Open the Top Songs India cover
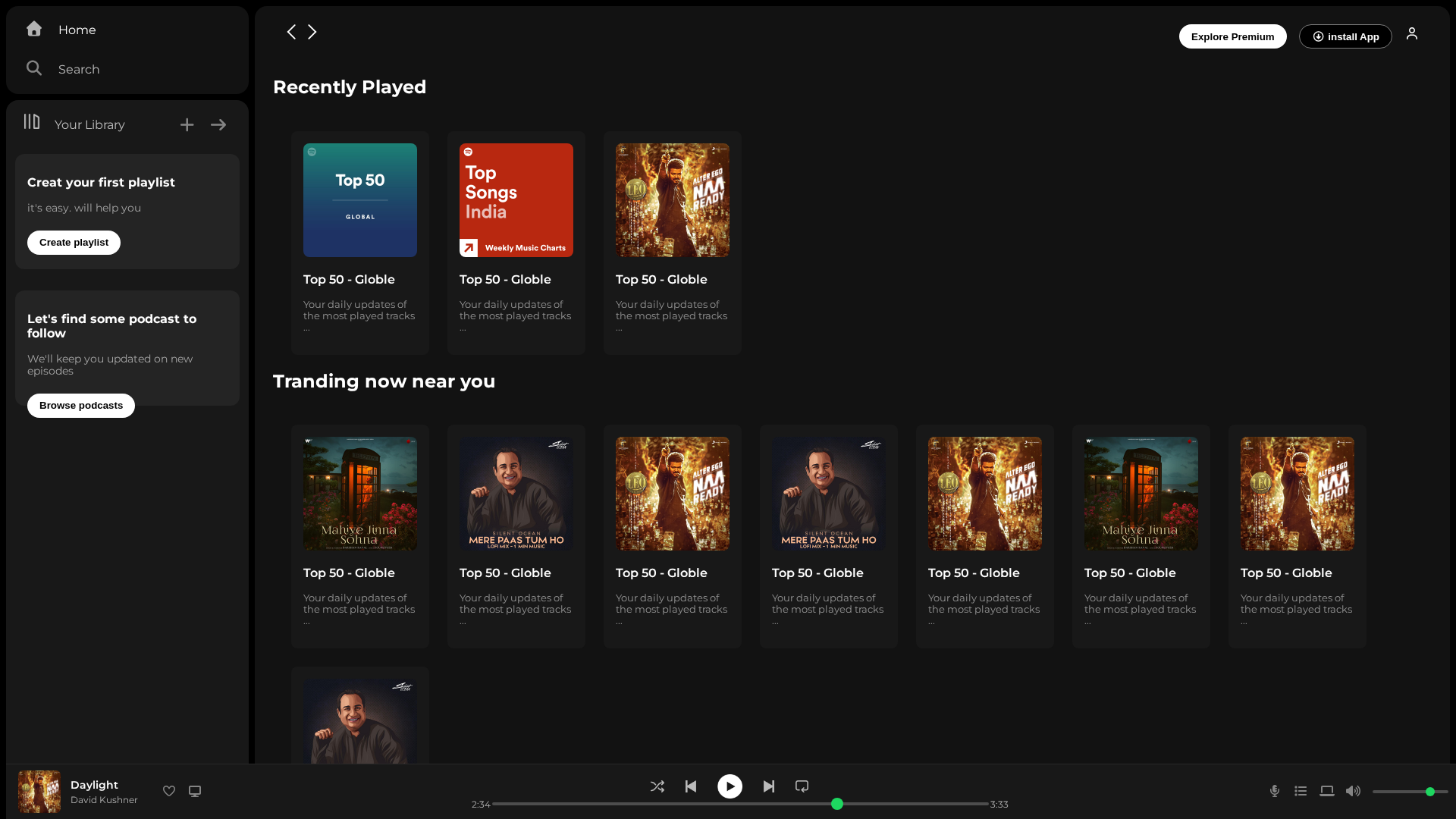Image resolution: width=1456 pixels, height=819 pixels. click(x=516, y=200)
